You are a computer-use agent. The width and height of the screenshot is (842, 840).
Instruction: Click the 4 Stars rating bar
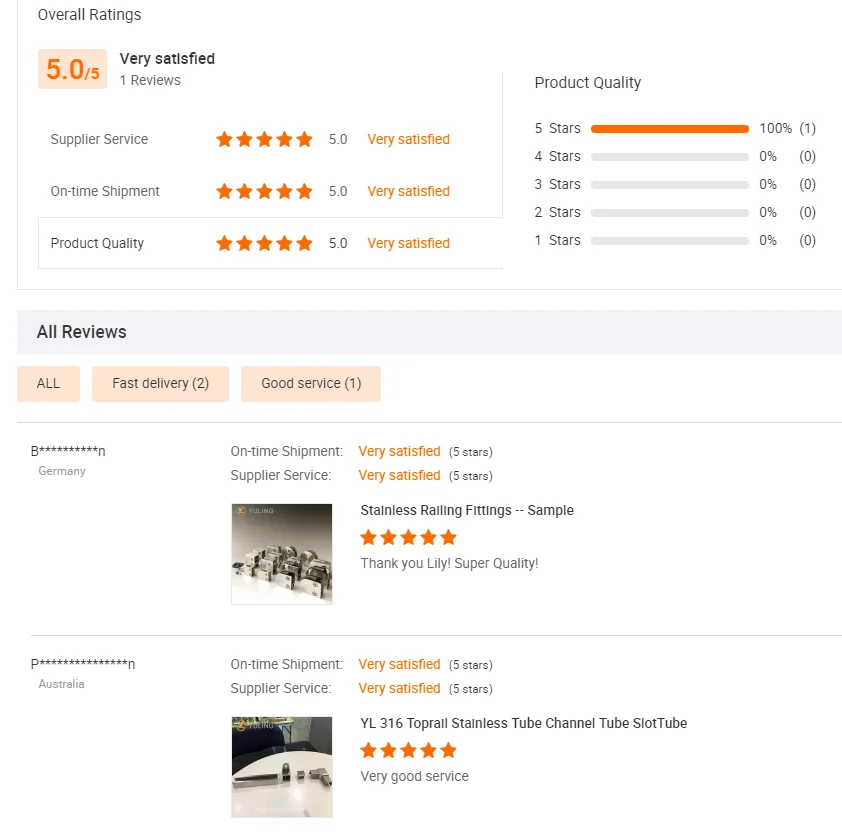669,157
